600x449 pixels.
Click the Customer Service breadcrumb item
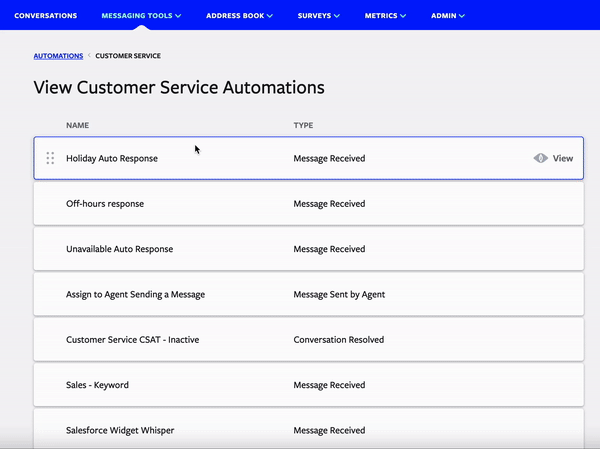tap(128, 56)
